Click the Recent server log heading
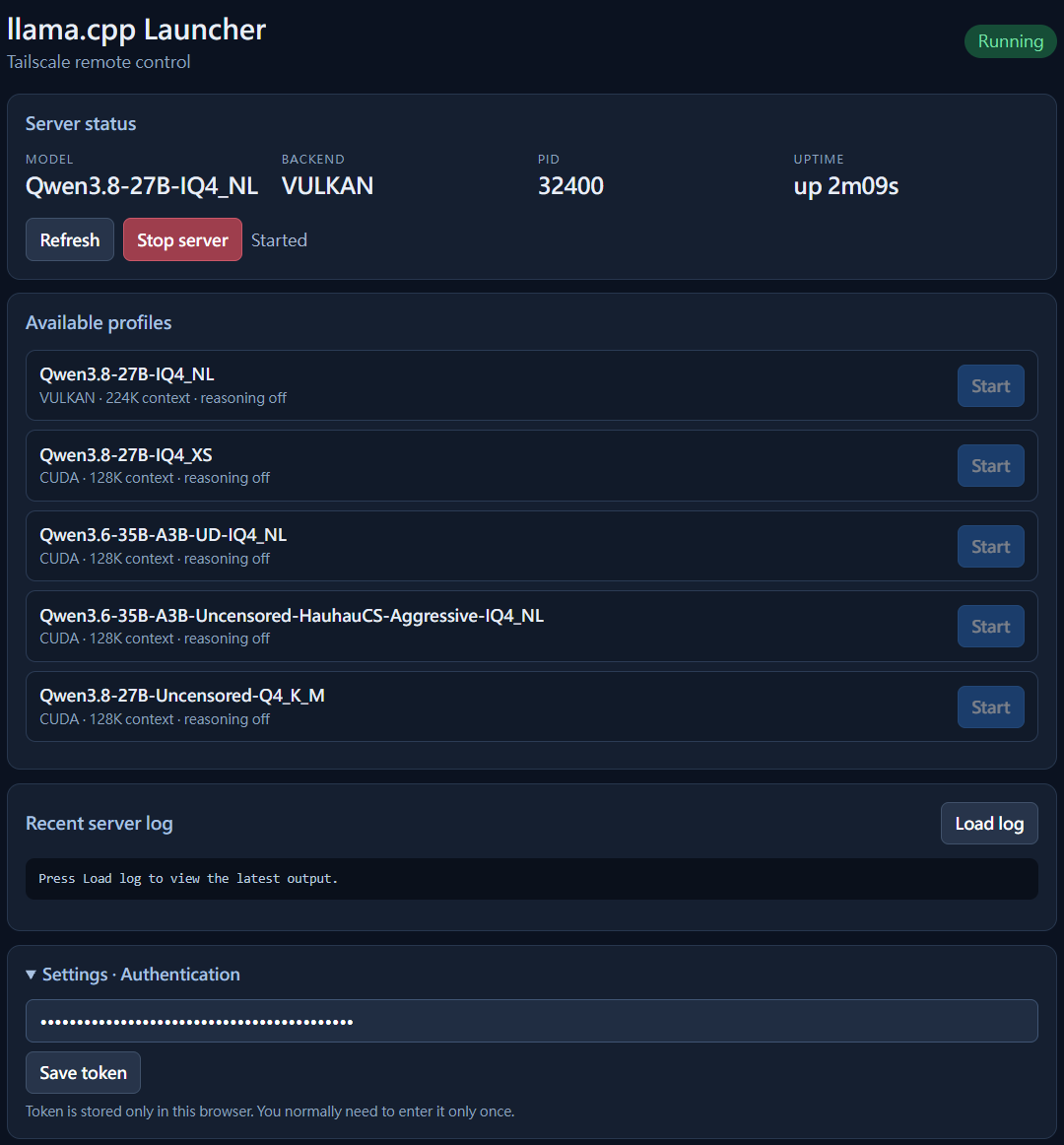Screen dimensions: 1064x1145 [x=100, y=824]
